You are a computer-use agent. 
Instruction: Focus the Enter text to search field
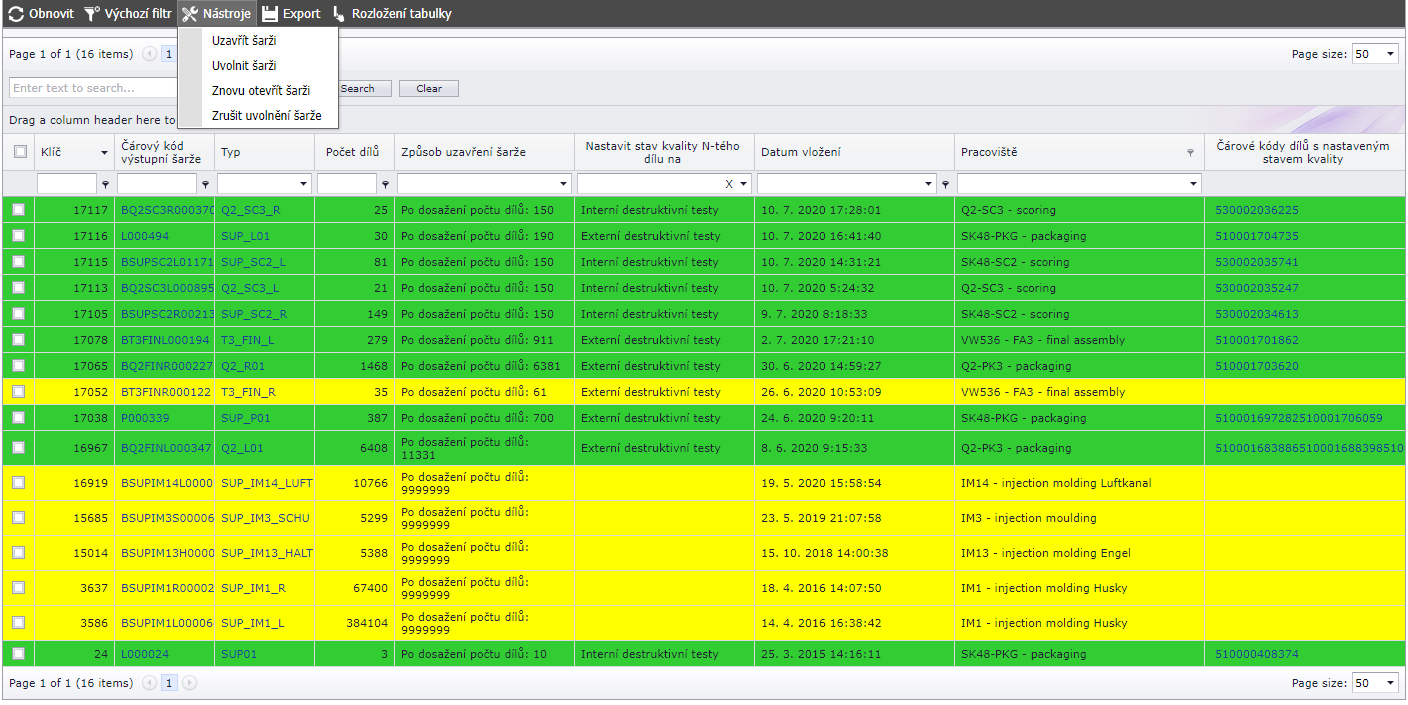[x=90, y=88]
